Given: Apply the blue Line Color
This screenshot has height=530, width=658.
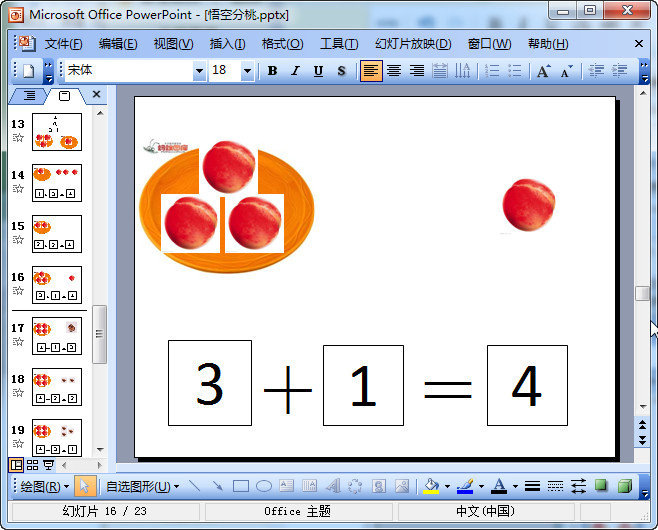Looking at the screenshot, I should 465,486.
